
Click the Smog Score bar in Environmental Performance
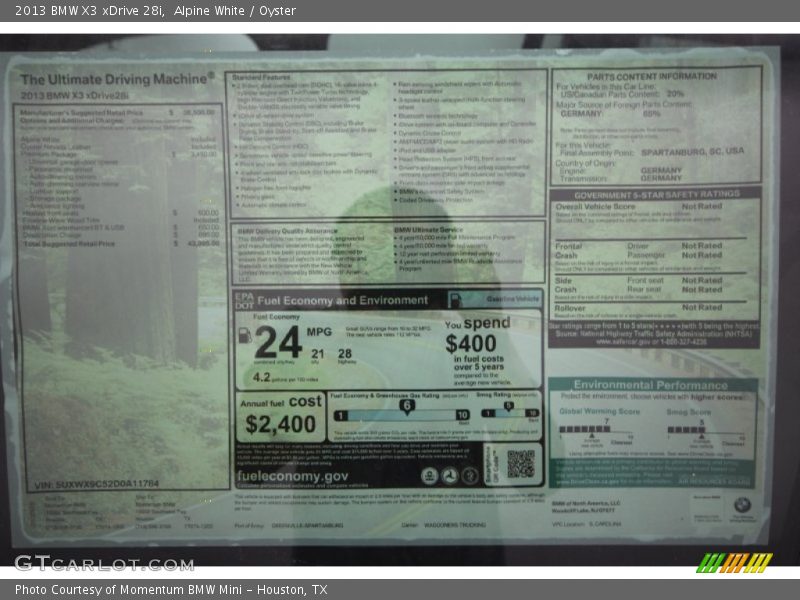(686, 430)
